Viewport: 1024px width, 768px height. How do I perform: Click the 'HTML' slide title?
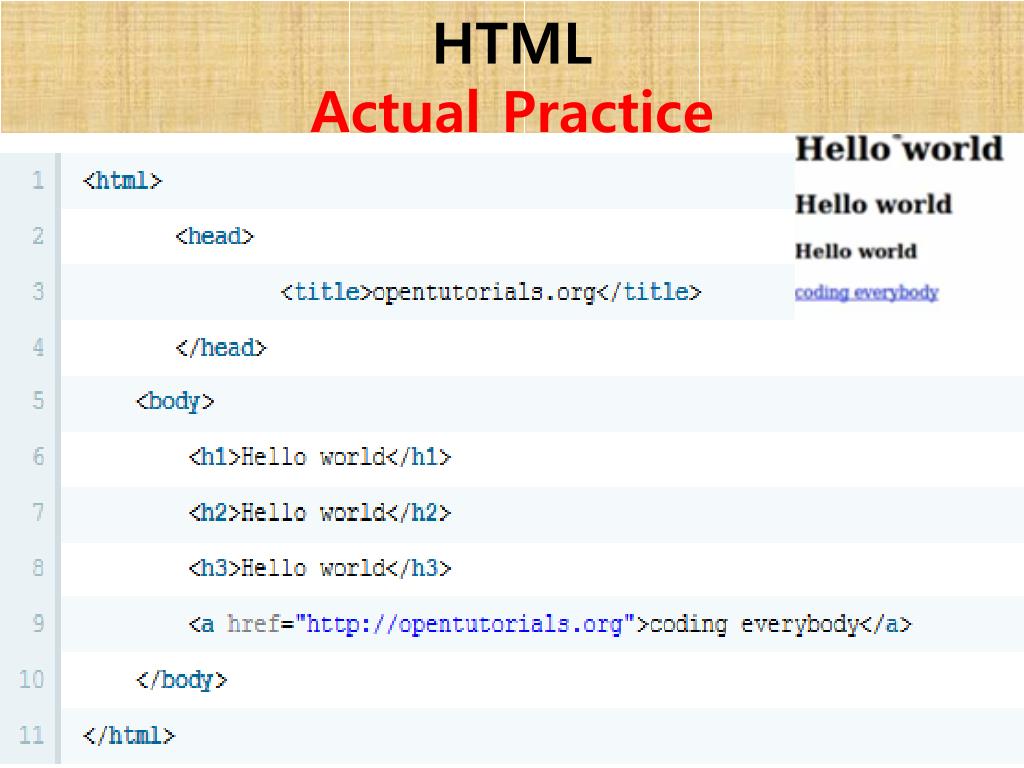tap(513, 44)
